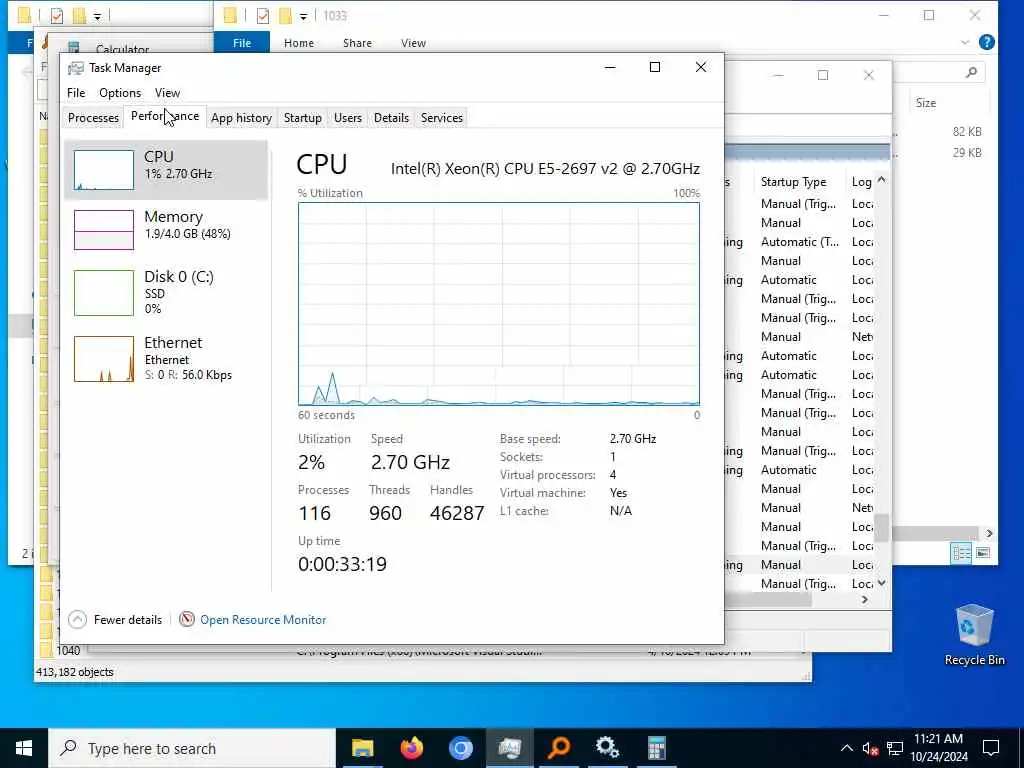Switch to the Details tab
The image size is (1024, 768).
pyautogui.click(x=391, y=118)
